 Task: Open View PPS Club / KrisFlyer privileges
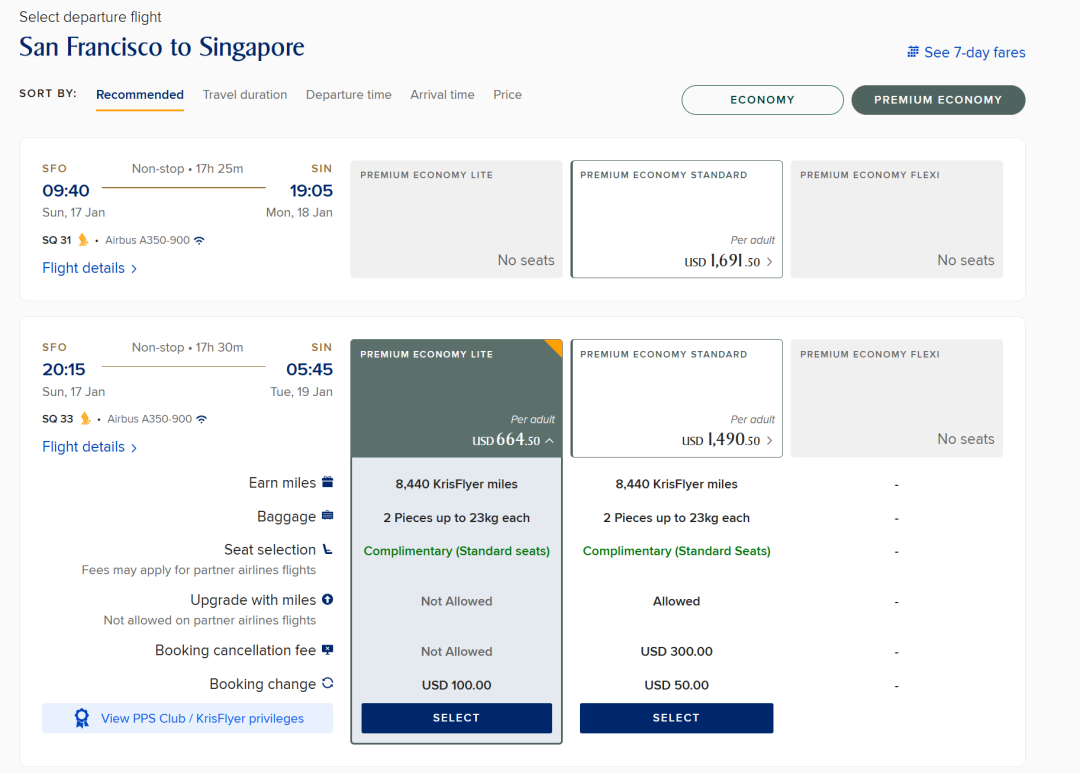(x=187, y=719)
